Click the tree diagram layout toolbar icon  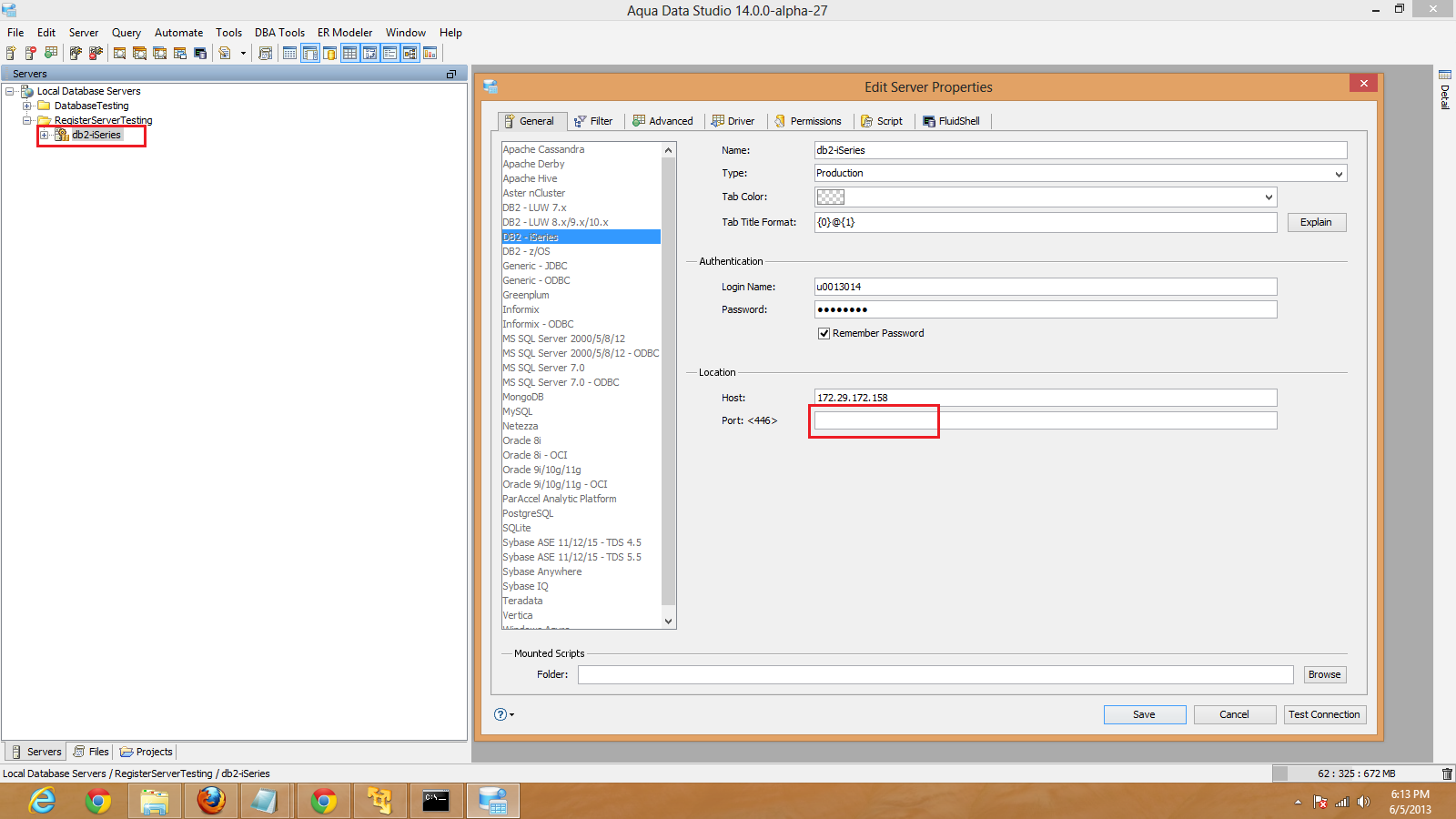click(409, 53)
